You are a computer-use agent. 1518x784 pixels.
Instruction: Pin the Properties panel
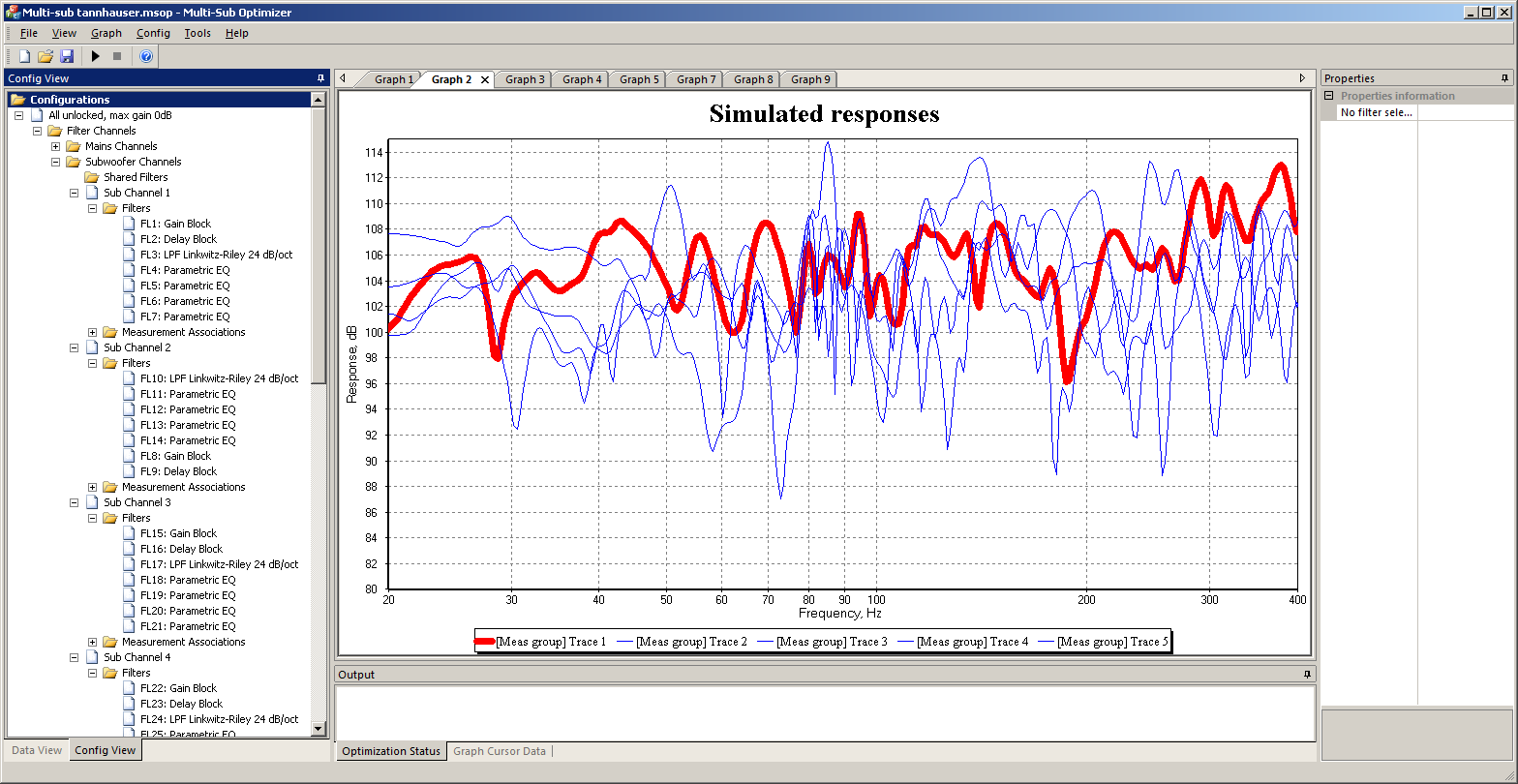tap(1504, 78)
